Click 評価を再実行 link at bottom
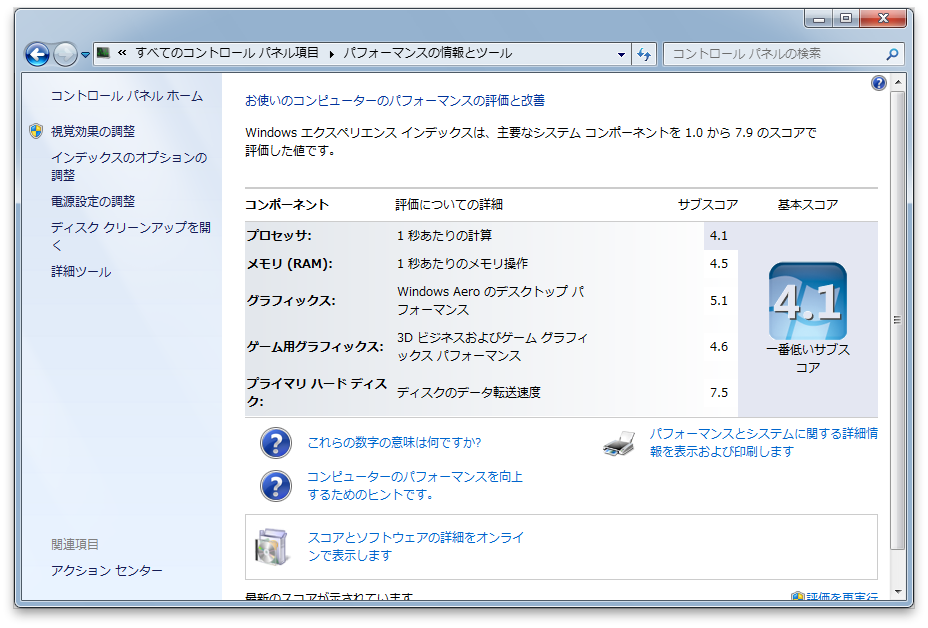928x628 pixels. [841, 595]
